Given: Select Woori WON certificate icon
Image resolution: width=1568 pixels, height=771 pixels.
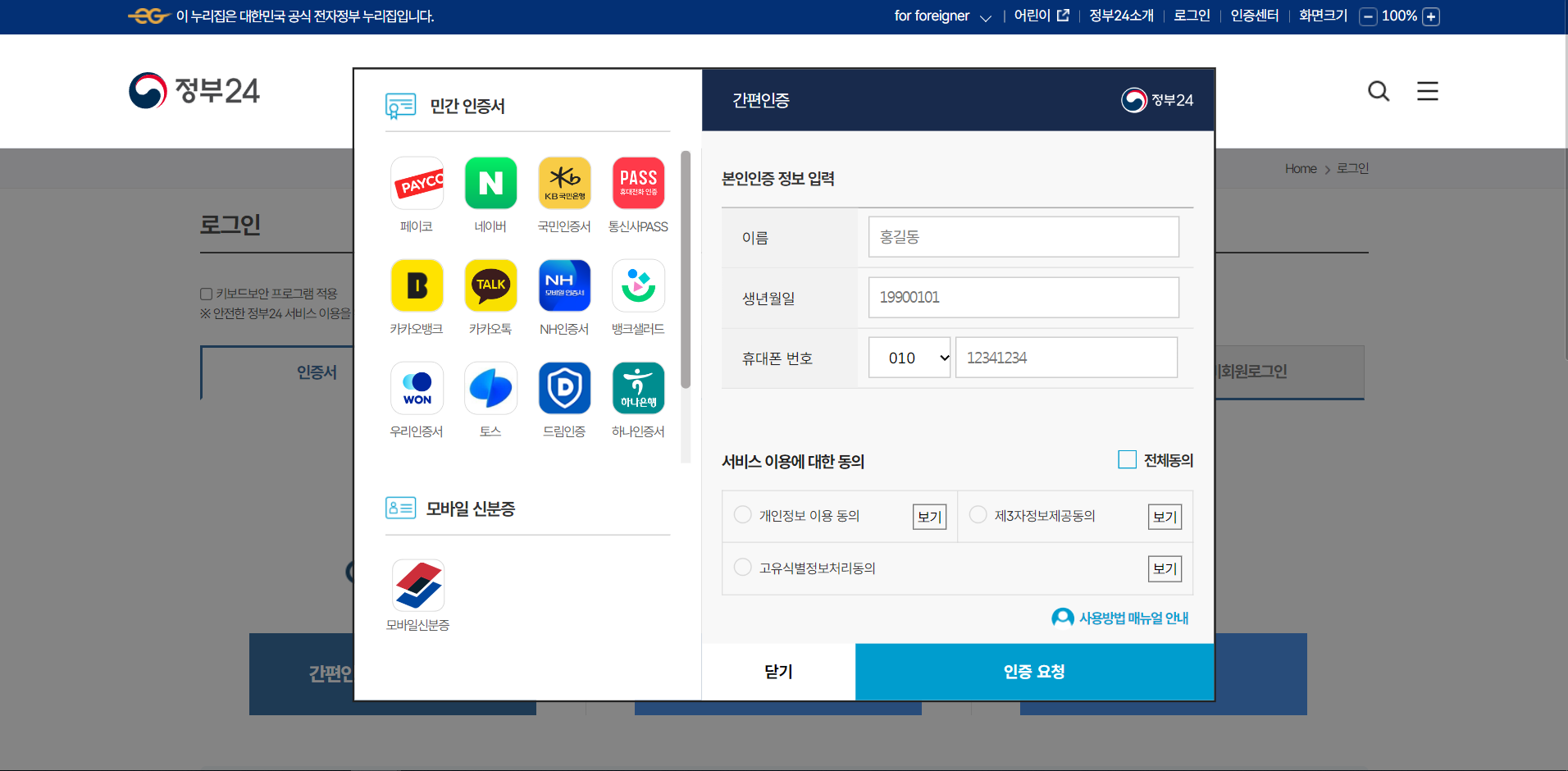Looking at the screenshot, I should click(417, 388).
